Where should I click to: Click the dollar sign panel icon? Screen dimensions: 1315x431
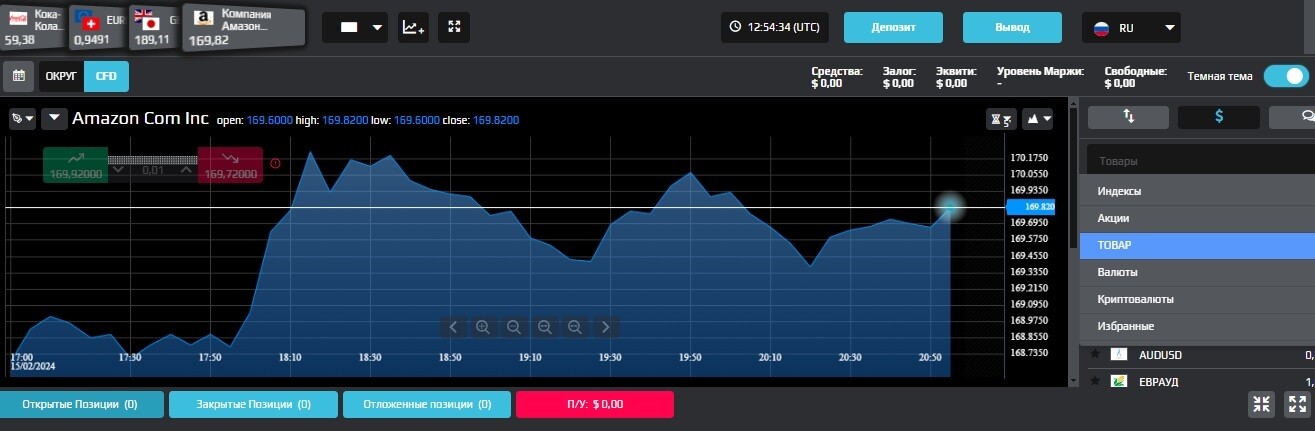click(1218, 117)
